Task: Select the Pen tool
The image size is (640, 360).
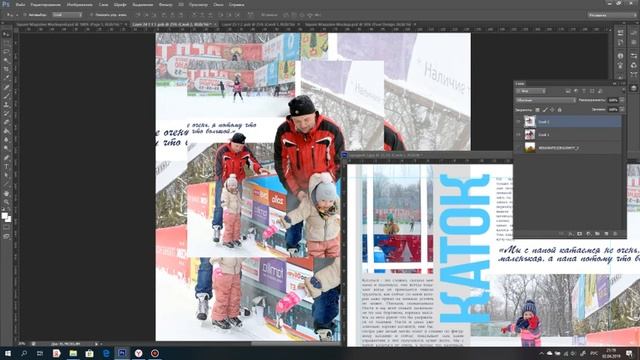Action: coord(7,158)
